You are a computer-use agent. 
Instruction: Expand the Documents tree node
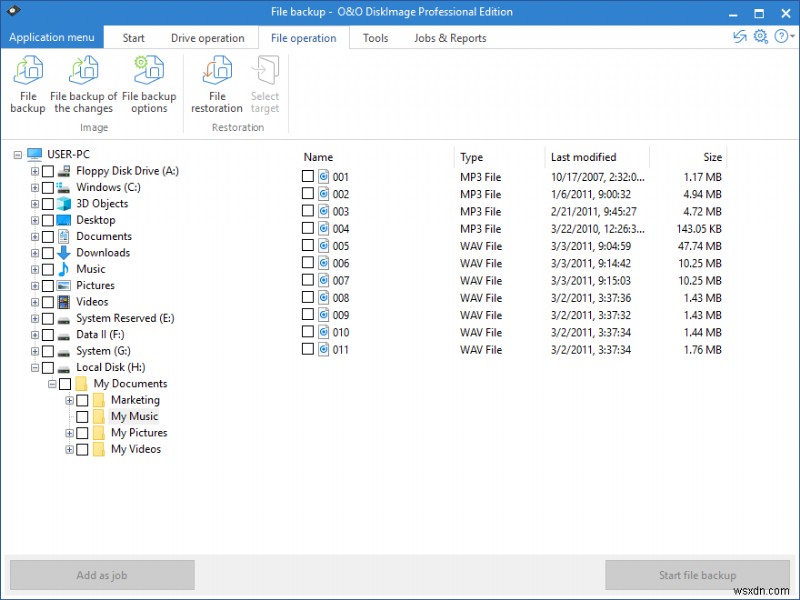(x=34, y=236)
